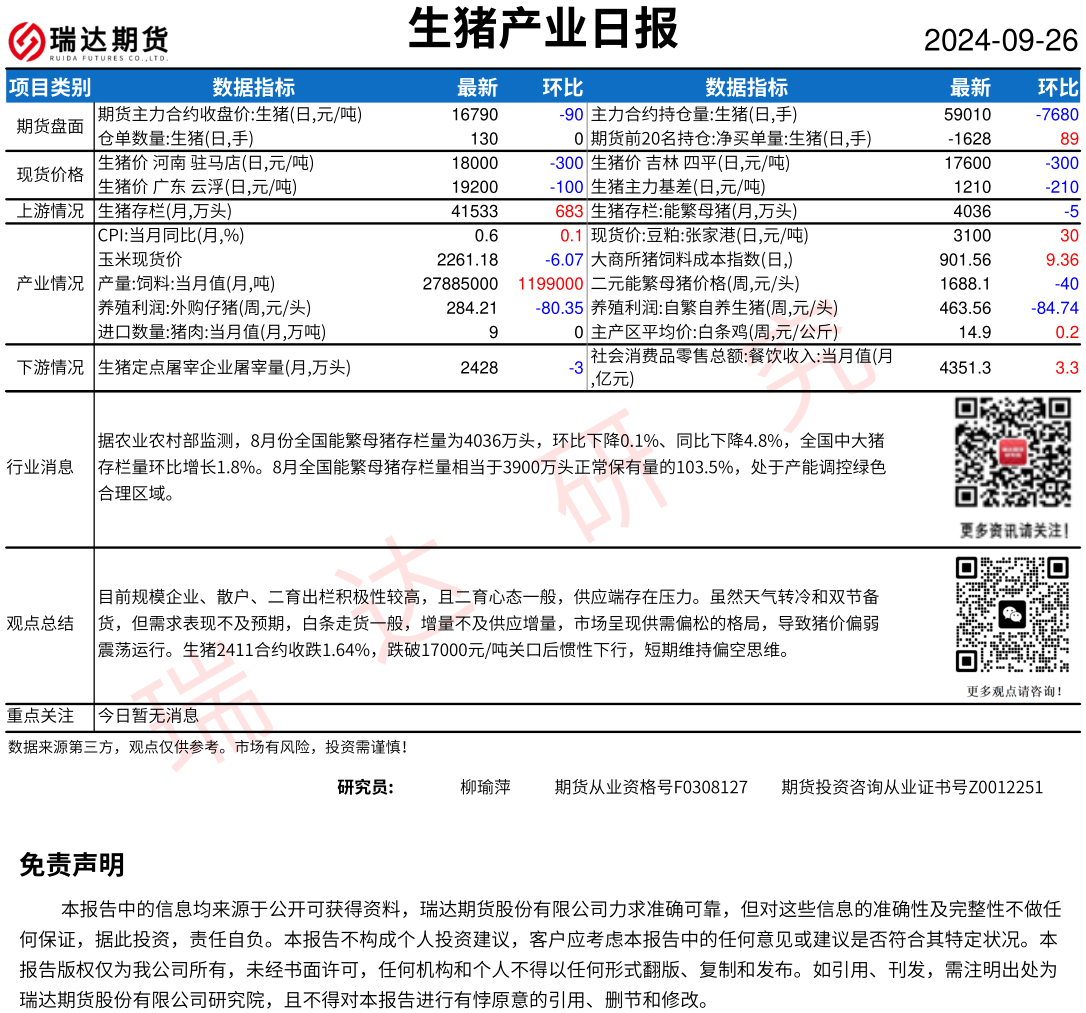Image resolution: width=1086 pixels, height=1013 pixels.
Task: Click the Ruida Futures logo
Action: coord(88,42)
